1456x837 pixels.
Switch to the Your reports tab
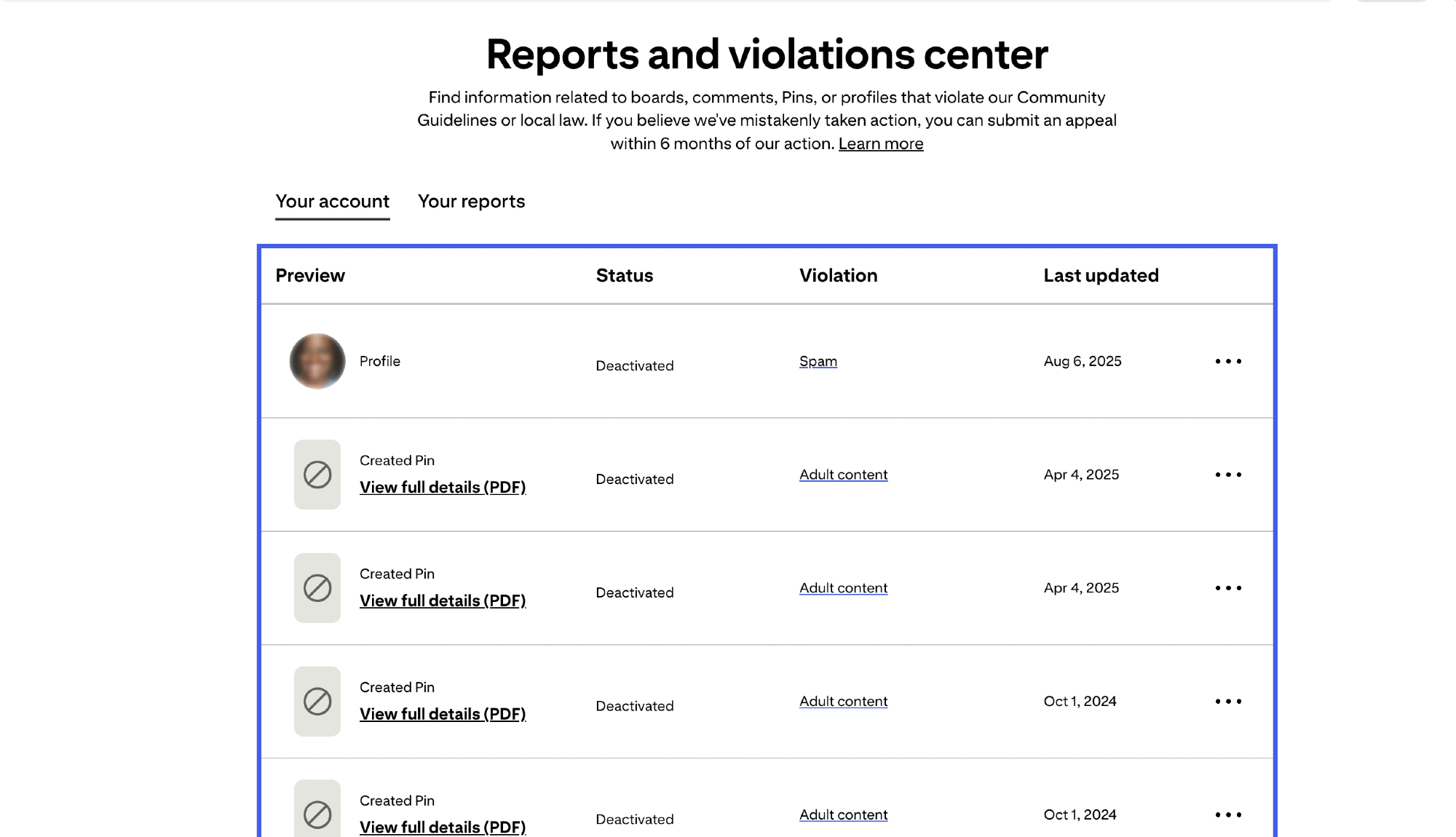[471, 202]
